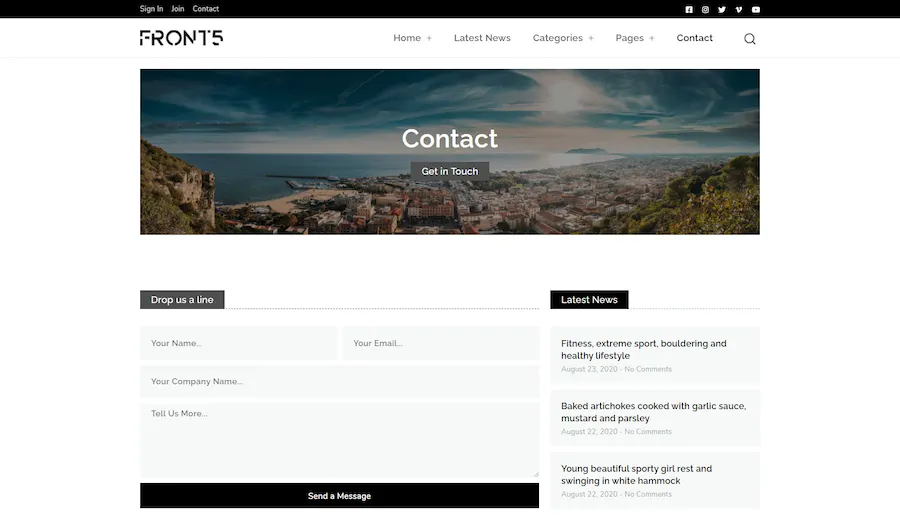Click the Drop us a line heading
The width and height of the screenshot is (900, 531).
pyautogui.click(x=182, y=300)
